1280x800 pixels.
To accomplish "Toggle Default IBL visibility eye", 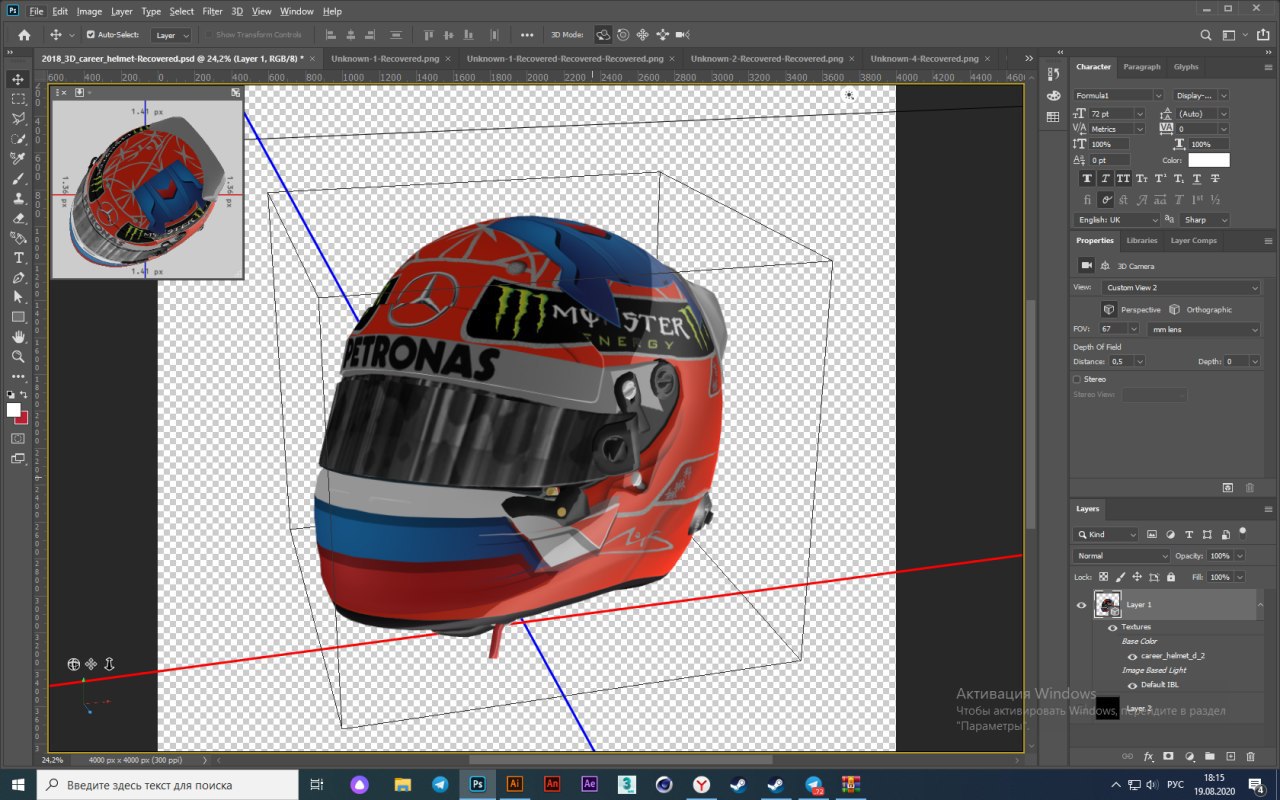I will pyautogui.click(x=1133, y=685).
